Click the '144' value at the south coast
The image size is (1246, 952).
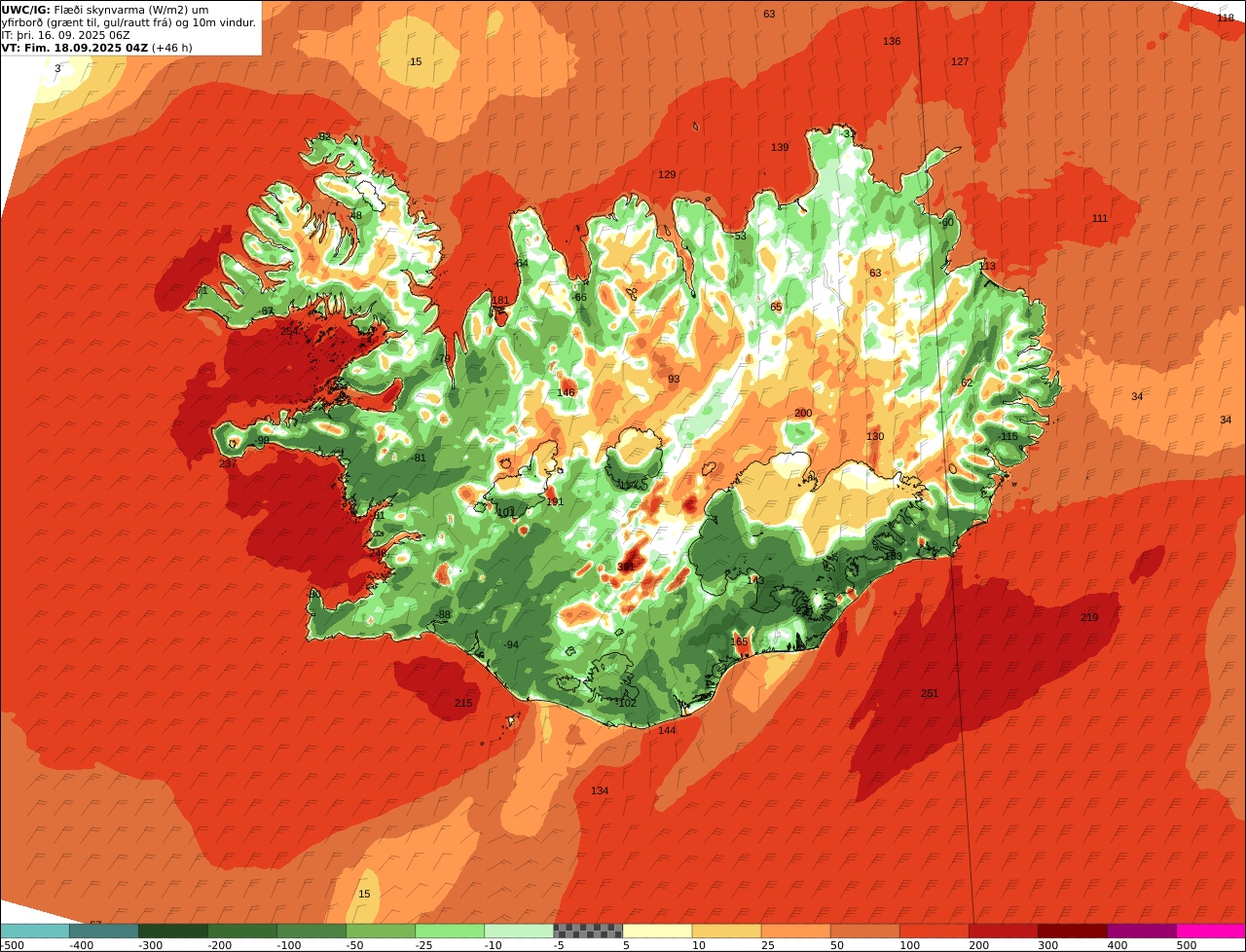[x=667, y=730]
